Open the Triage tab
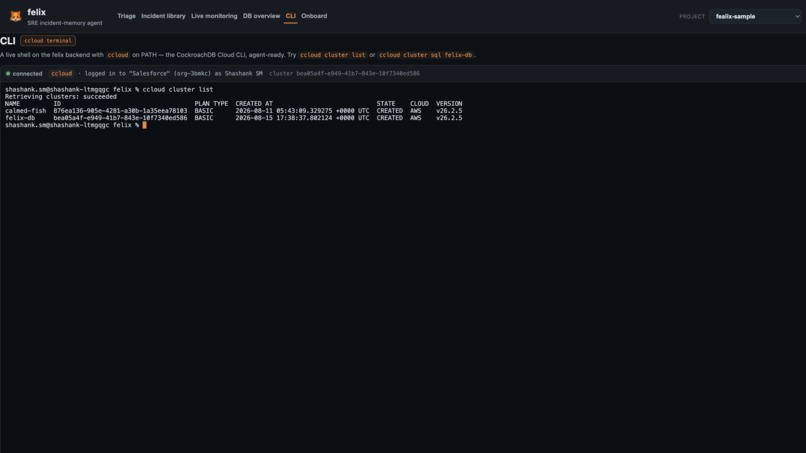Image resolution: width=806 pixels, height=453 pixels. tap(126, 16)
